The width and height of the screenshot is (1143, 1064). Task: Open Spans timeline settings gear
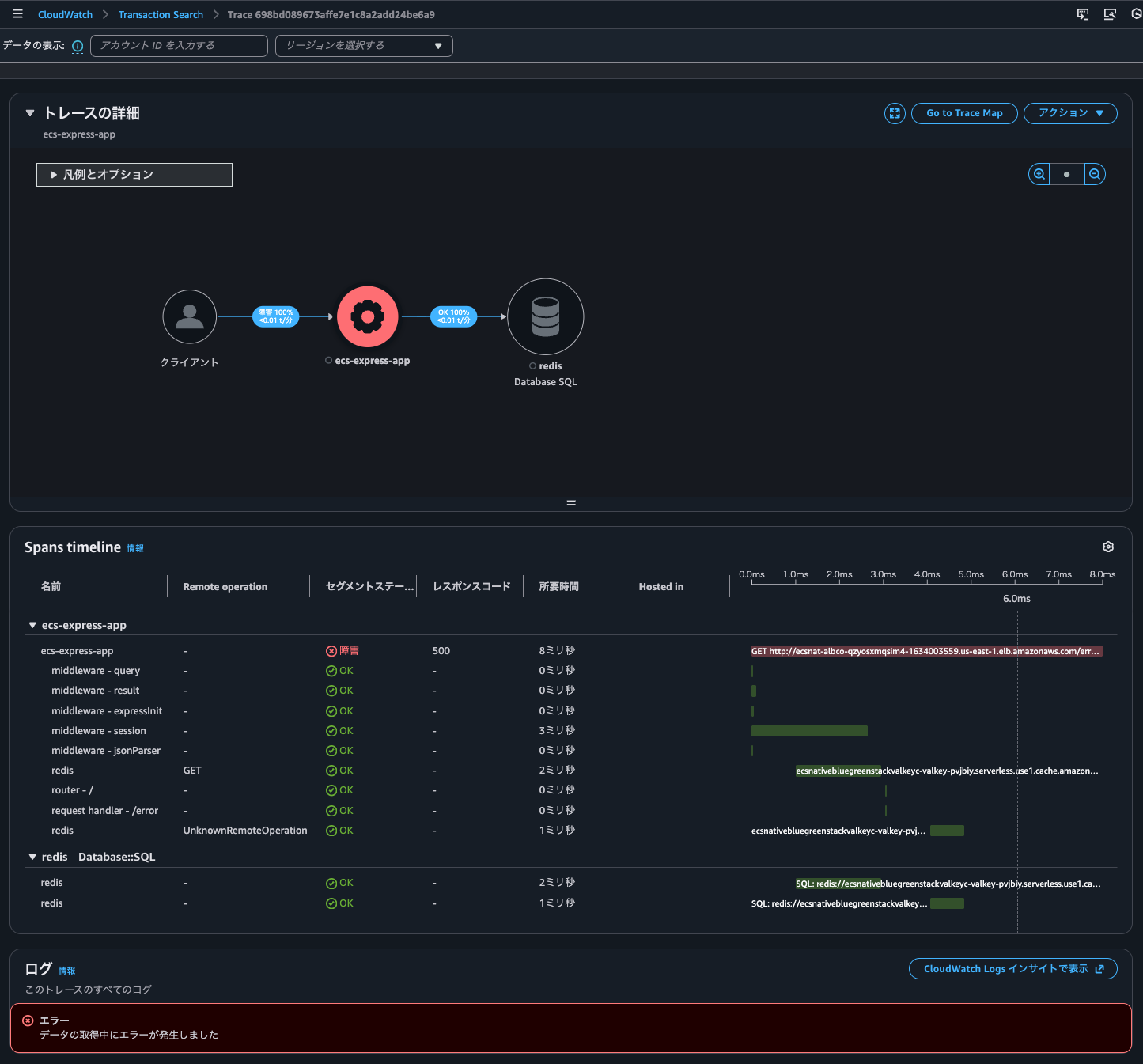[x=1108, y=547]
